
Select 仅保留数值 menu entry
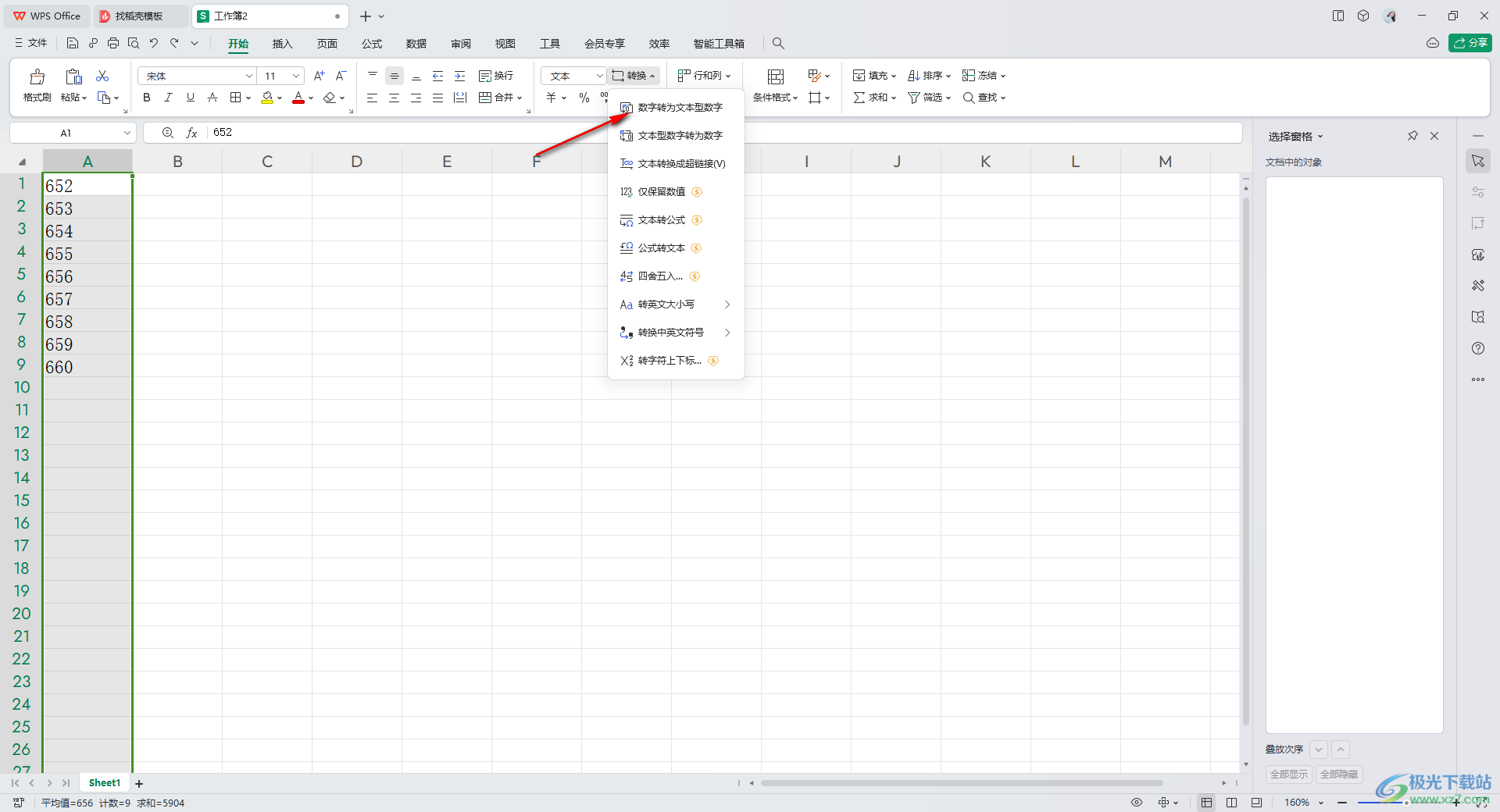pyautogui.click(x=676, y=192)
